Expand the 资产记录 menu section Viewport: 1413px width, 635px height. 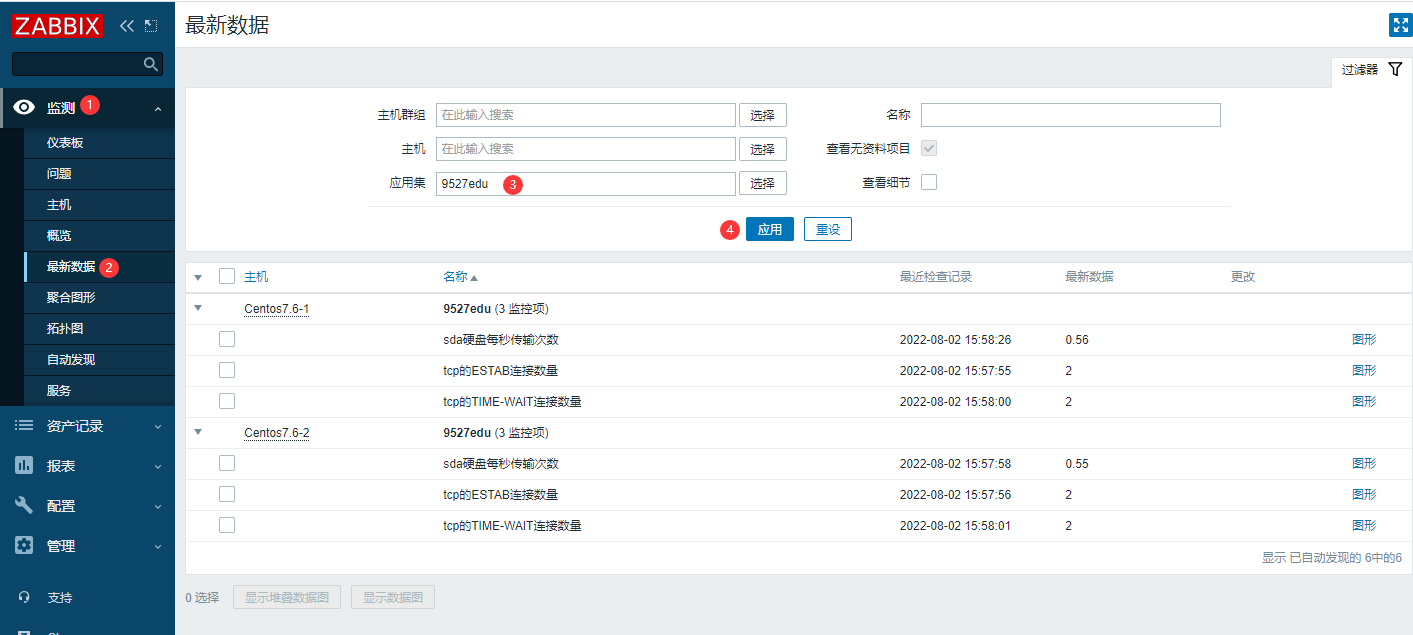[x=87, y=426]
